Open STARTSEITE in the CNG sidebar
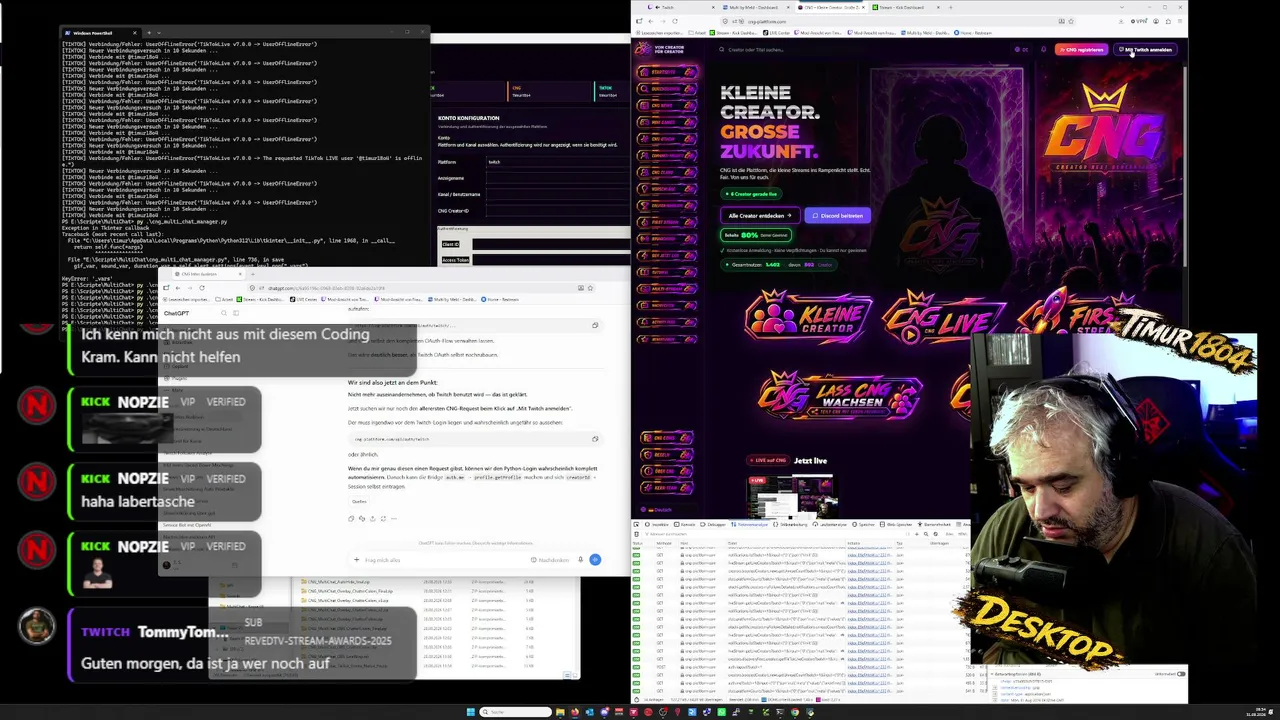This screenshot has height=720, width=1280. (x=666, y=72)
